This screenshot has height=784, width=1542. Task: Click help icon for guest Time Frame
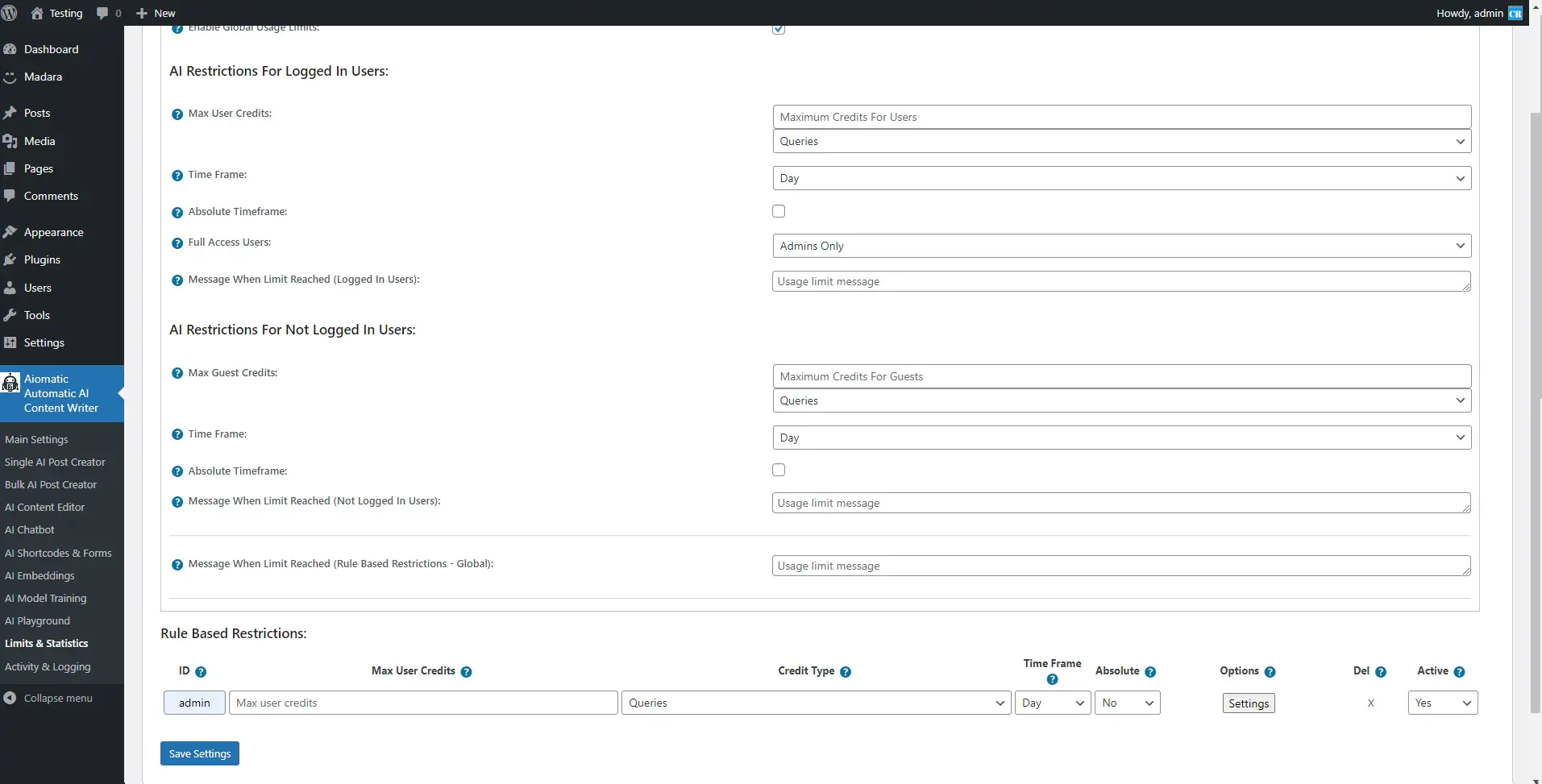pos(177,435)
